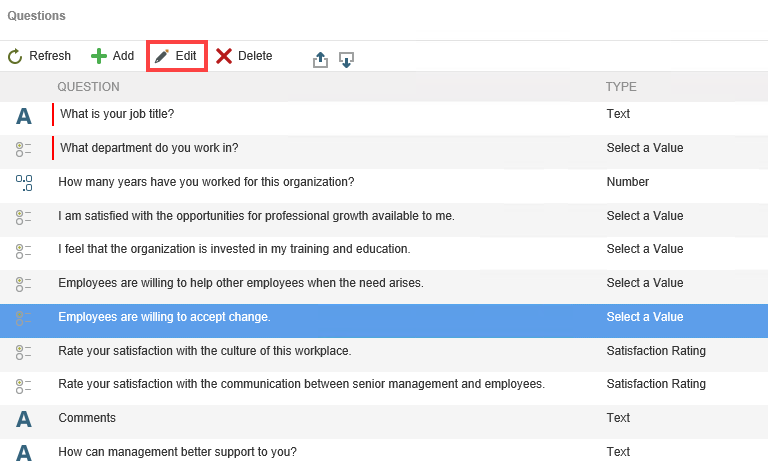This screenshot has height=471, width=768.
Task: Click the move up arrow icon
Action: pyautogui.click(x=320, y=59)
